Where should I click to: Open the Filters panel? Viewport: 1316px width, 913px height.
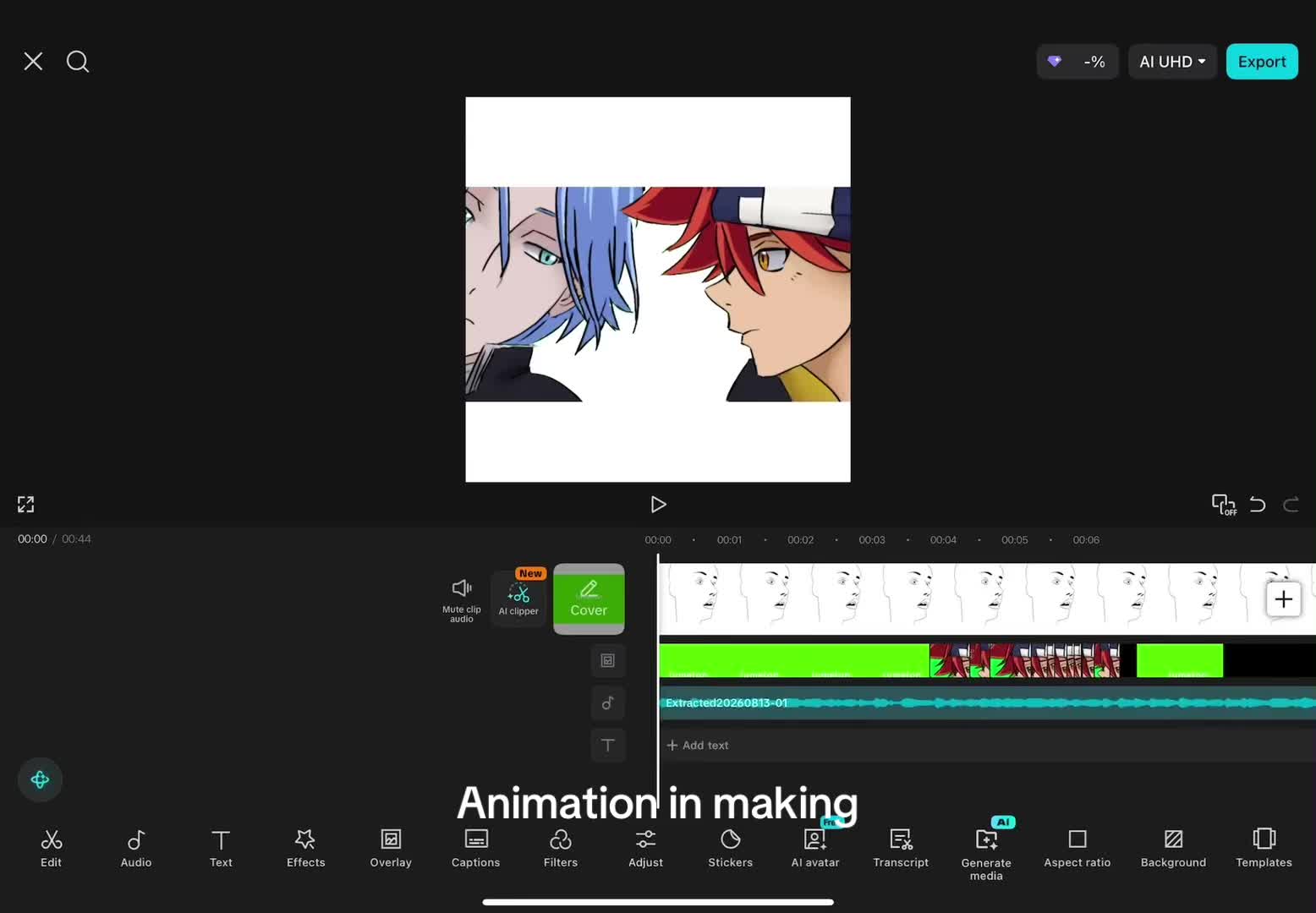(561, 849)
